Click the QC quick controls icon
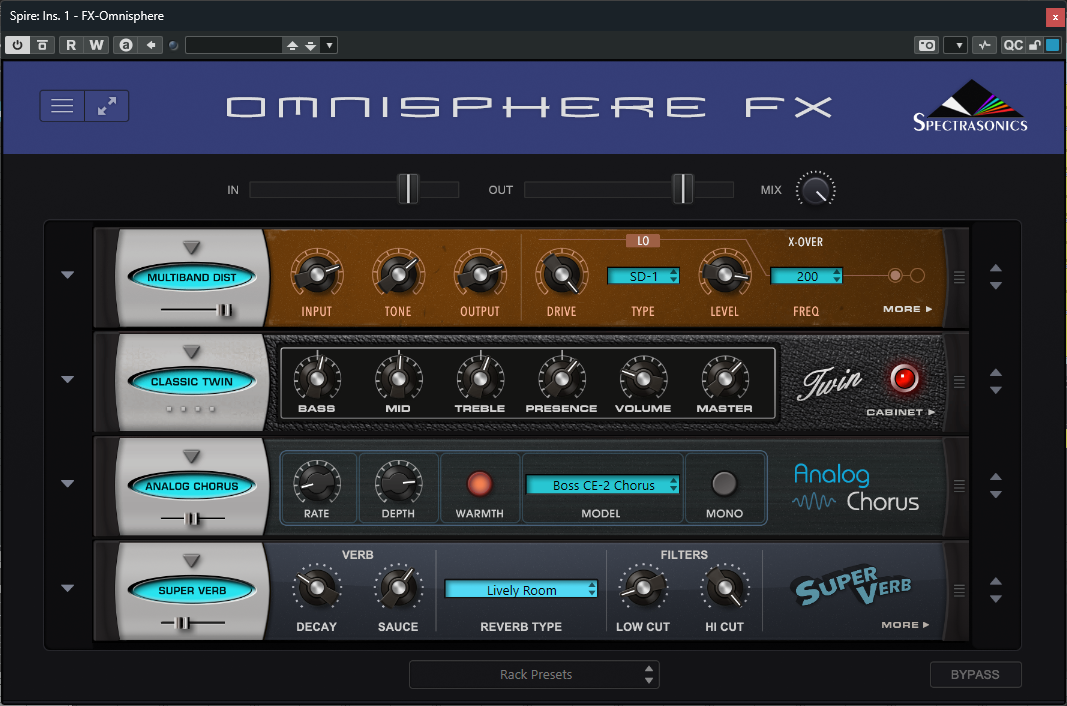1067x706 pixels. click(1013, 45)
